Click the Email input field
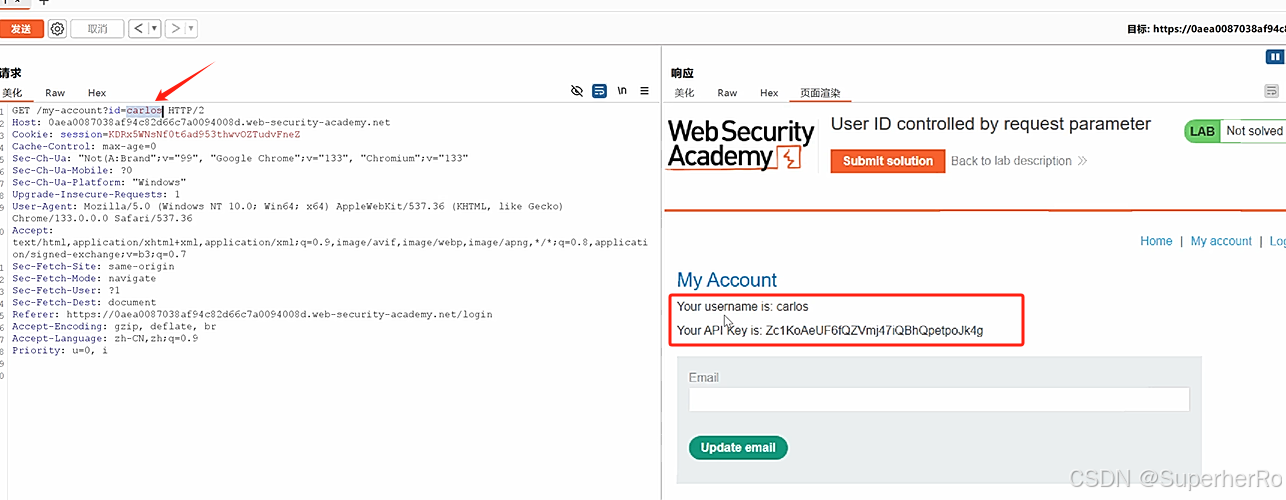The image size is (1286, 500). pyautogui.click(x=939, y=400)
